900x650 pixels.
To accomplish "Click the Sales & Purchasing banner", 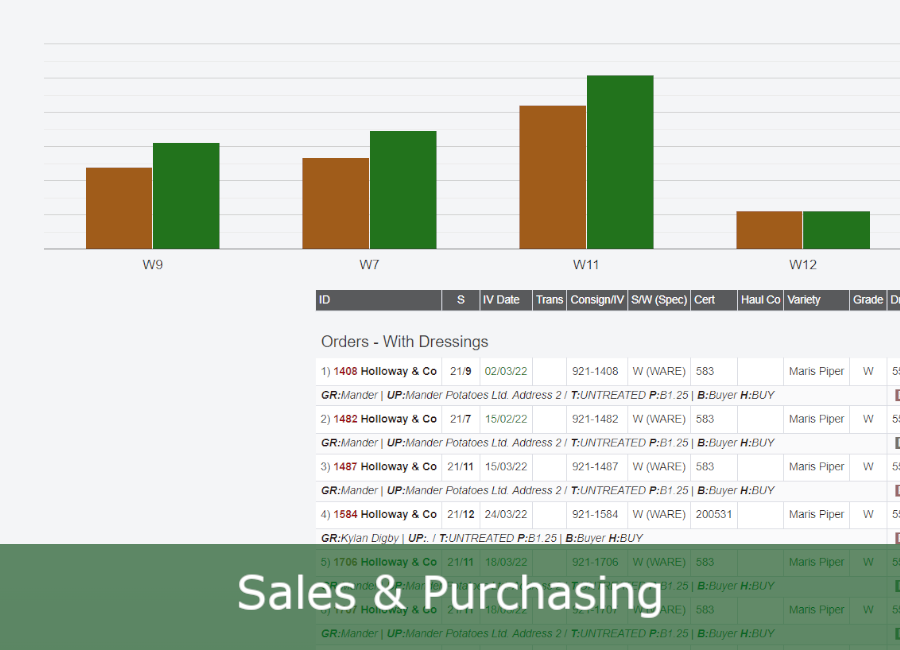I will (x=450, y=594).
